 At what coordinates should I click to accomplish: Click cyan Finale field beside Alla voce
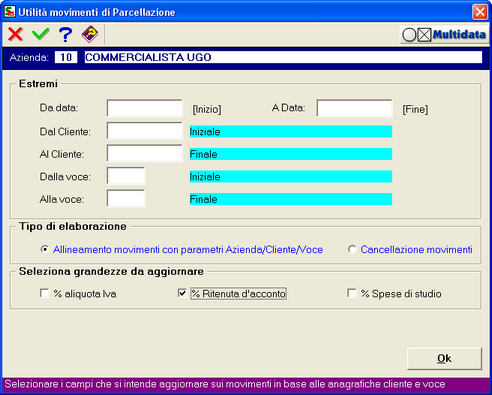(291, 199)
